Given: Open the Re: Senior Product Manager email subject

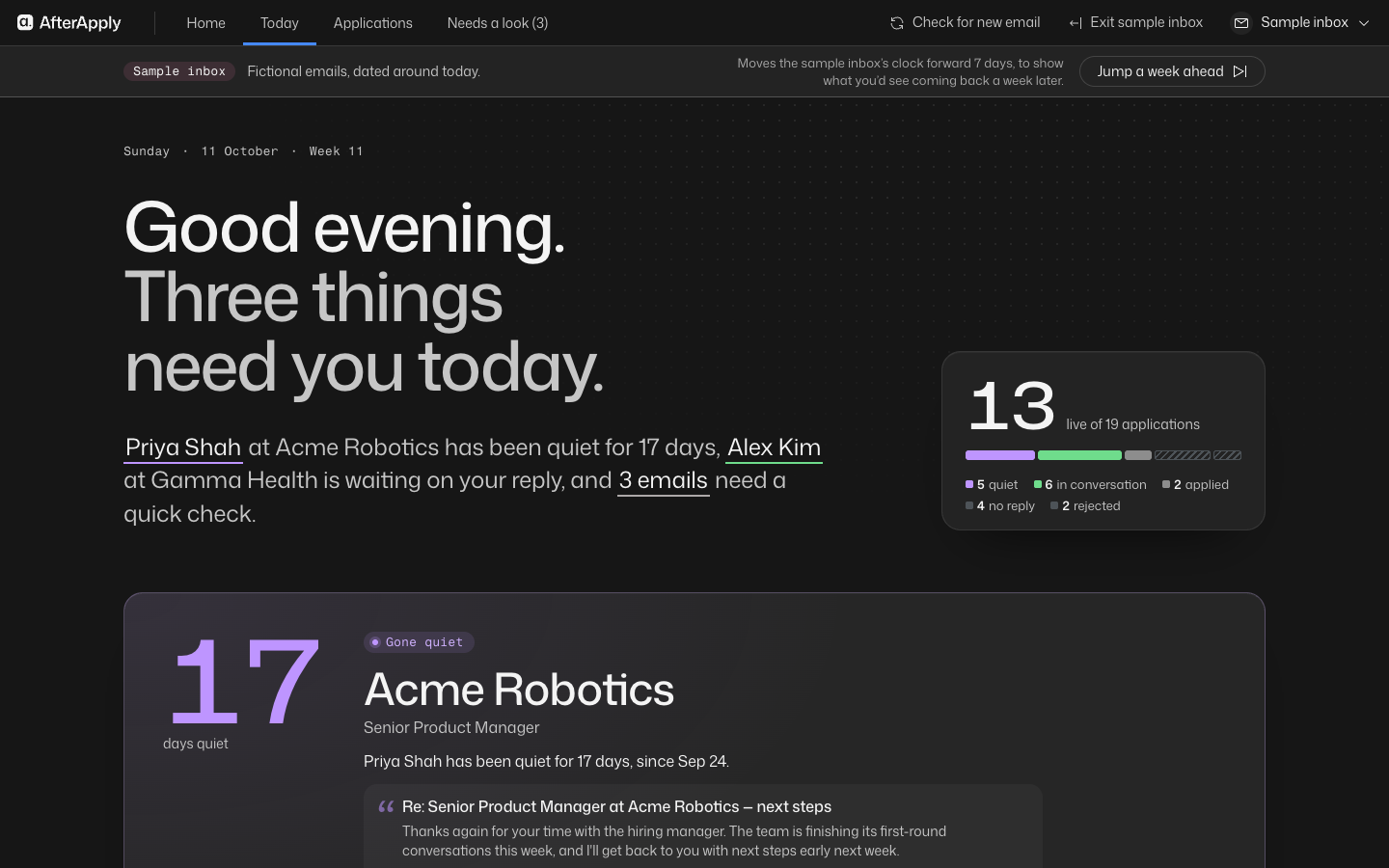Looking at the screenshot, I should pos(616,806).
